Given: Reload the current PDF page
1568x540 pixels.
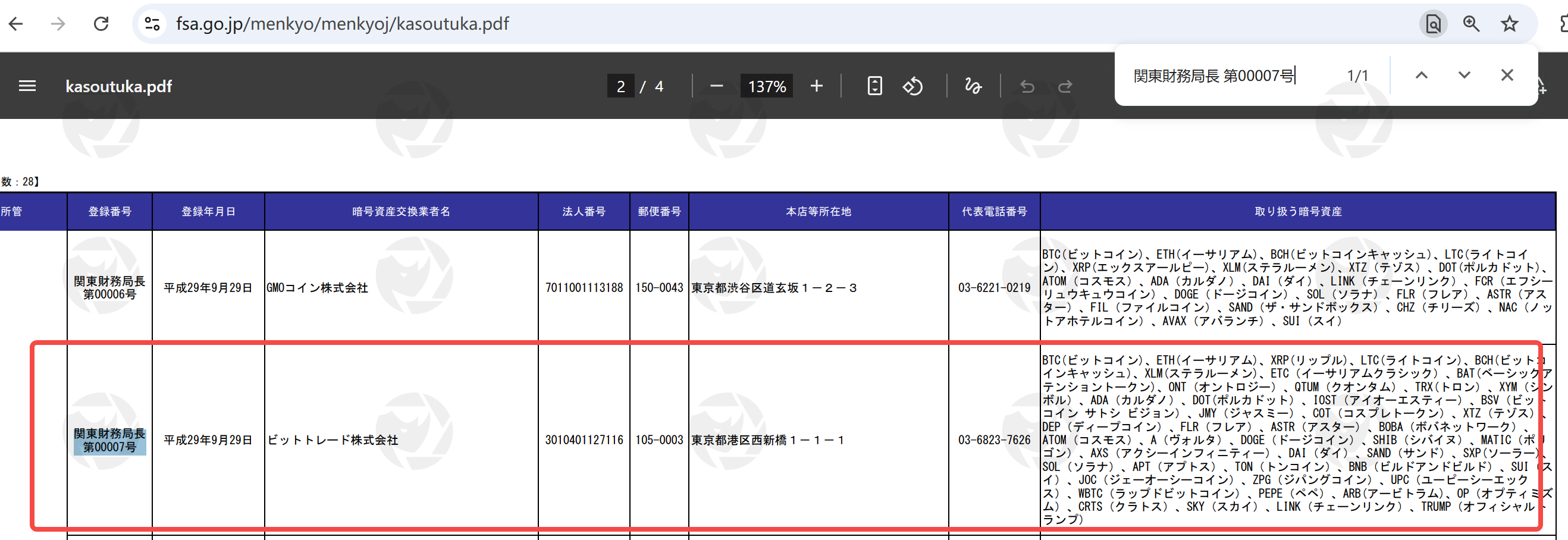Looking at the screenshot, I should (x=101, y=24).
